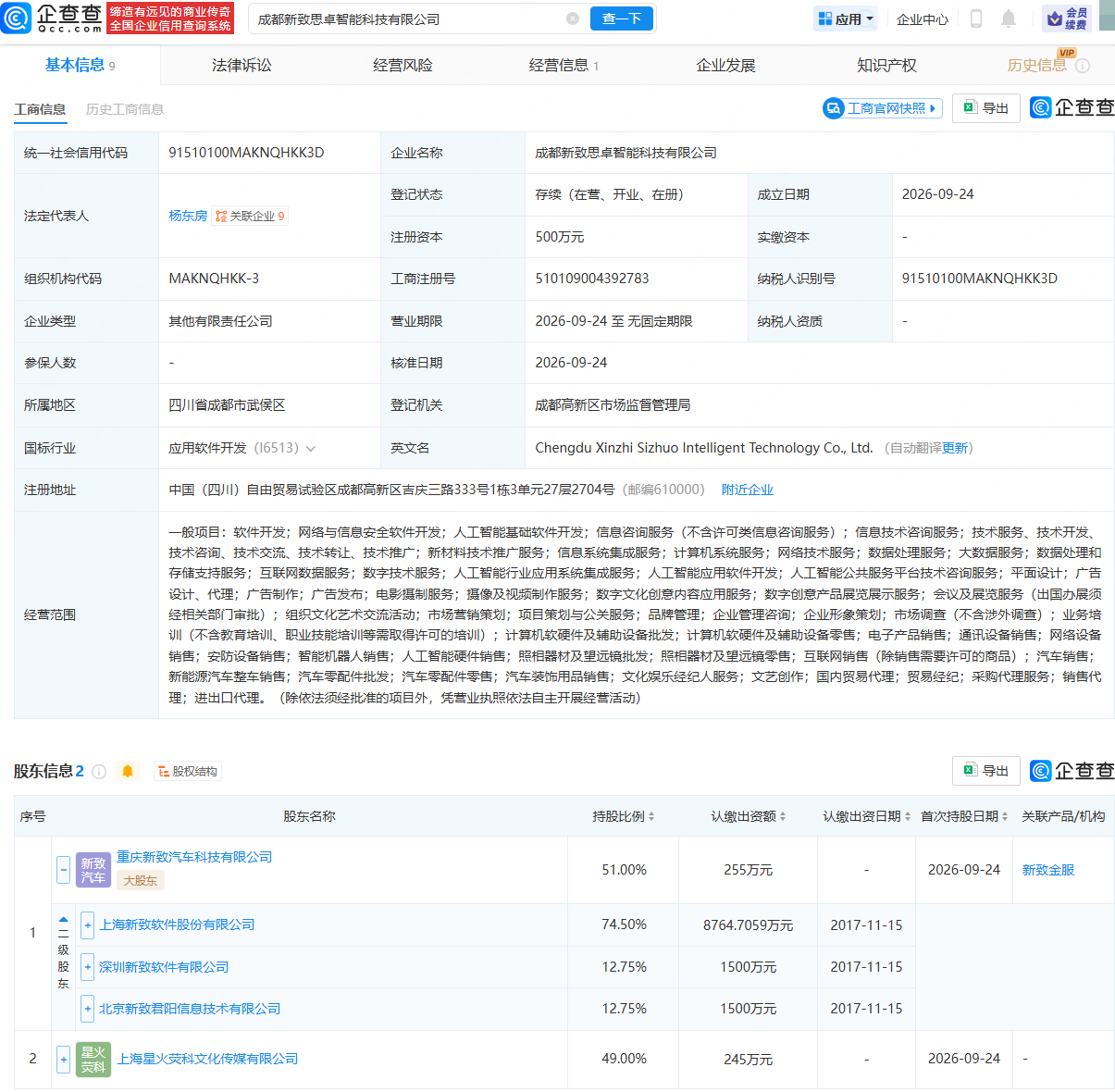Expand 上海星火荧科文化传媒有限公司 row
The height and width of the screenshot is (1092, 1115).
[x=63, y=1059]
